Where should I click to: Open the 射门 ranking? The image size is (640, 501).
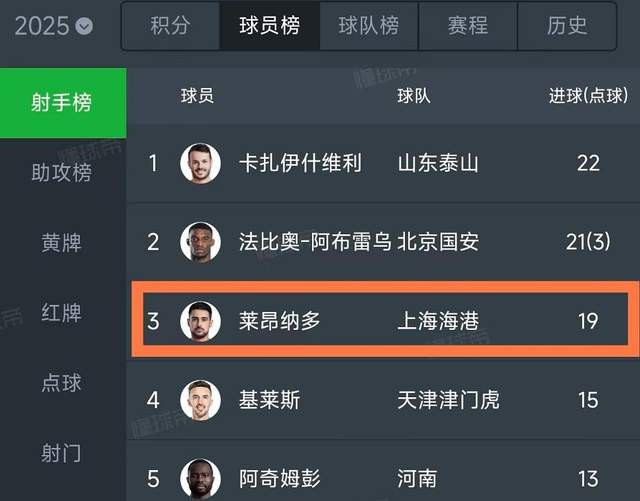(62, 453)
